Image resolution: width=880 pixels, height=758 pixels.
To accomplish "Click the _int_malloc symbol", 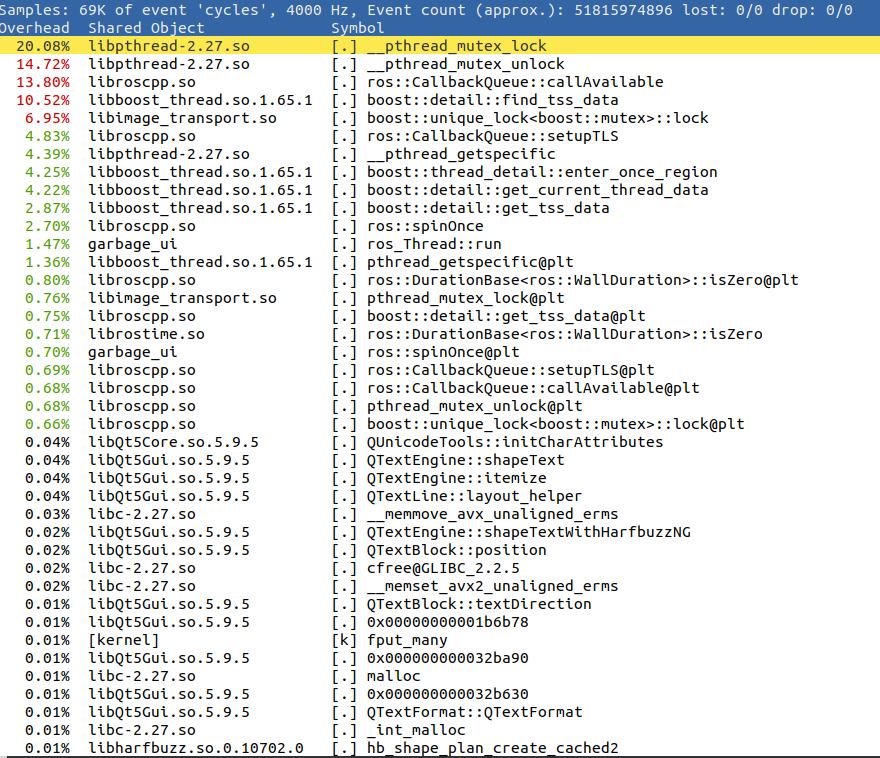I will 416,730.
